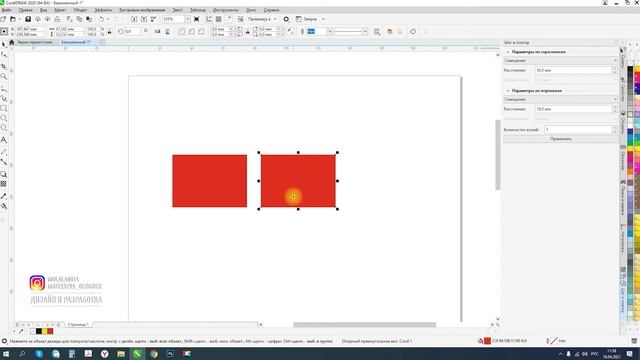Collapse the horizontal settings section

(x=508, y=52)
